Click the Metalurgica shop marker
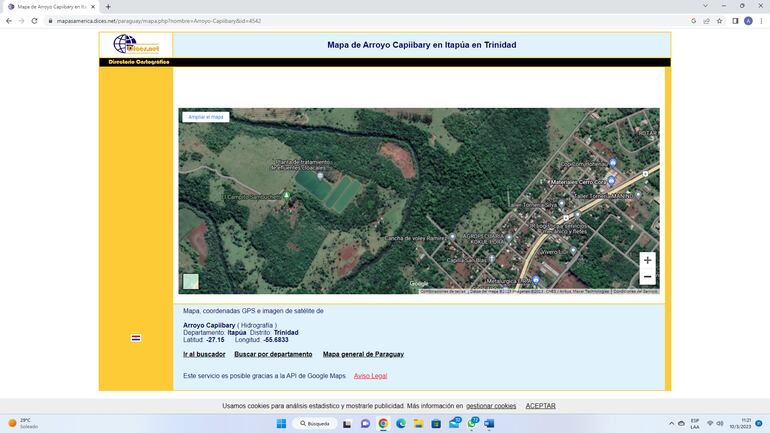This screenshot has width=770, height=433. tap(536, 280)
